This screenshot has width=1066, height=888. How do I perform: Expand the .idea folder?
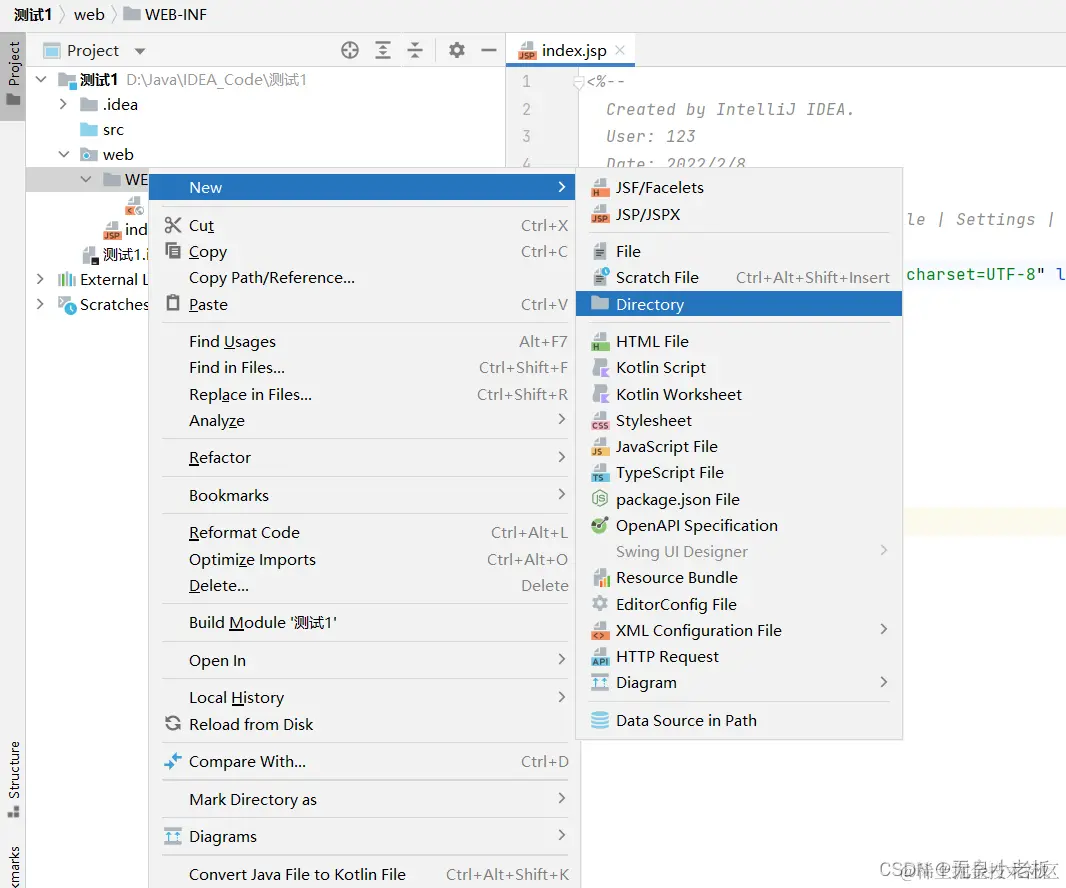[63, 104]
